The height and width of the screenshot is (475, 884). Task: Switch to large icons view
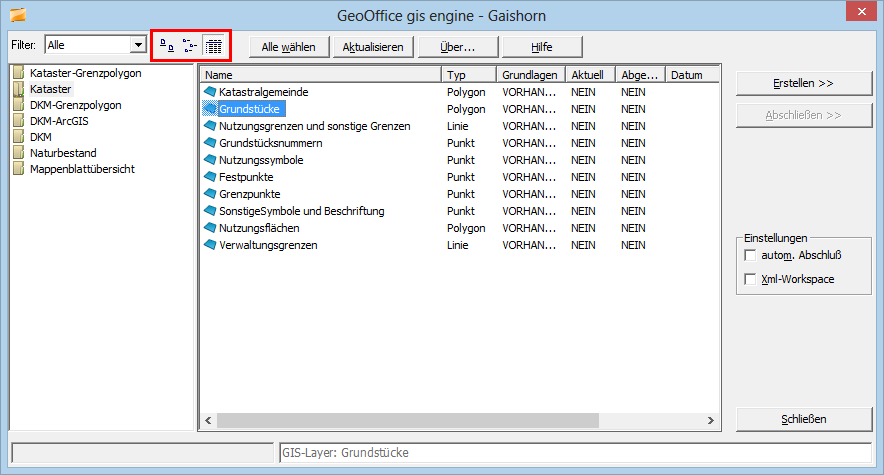coord(167,46)
